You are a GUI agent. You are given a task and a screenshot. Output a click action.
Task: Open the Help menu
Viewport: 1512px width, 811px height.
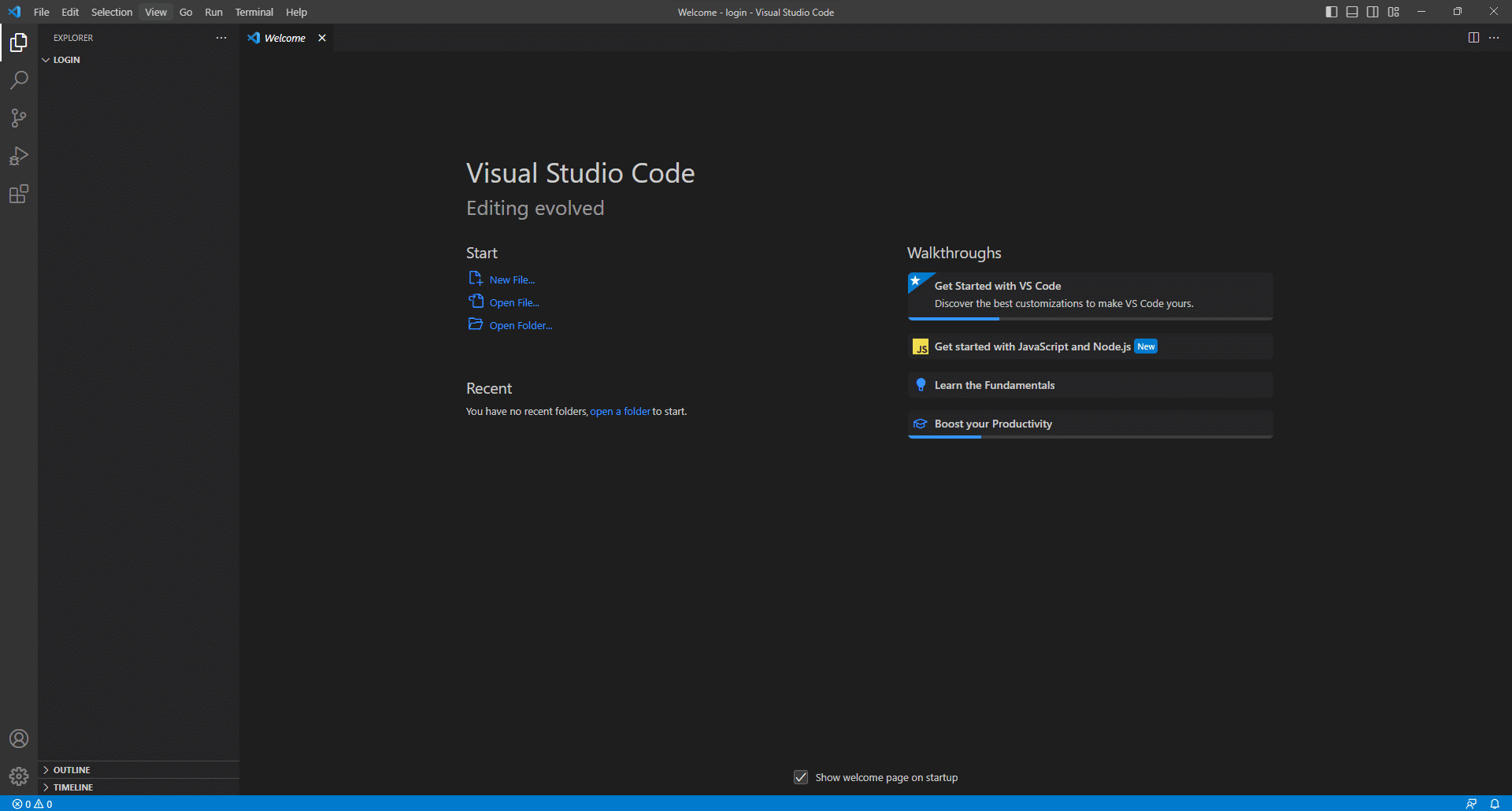tap(296, 12)
